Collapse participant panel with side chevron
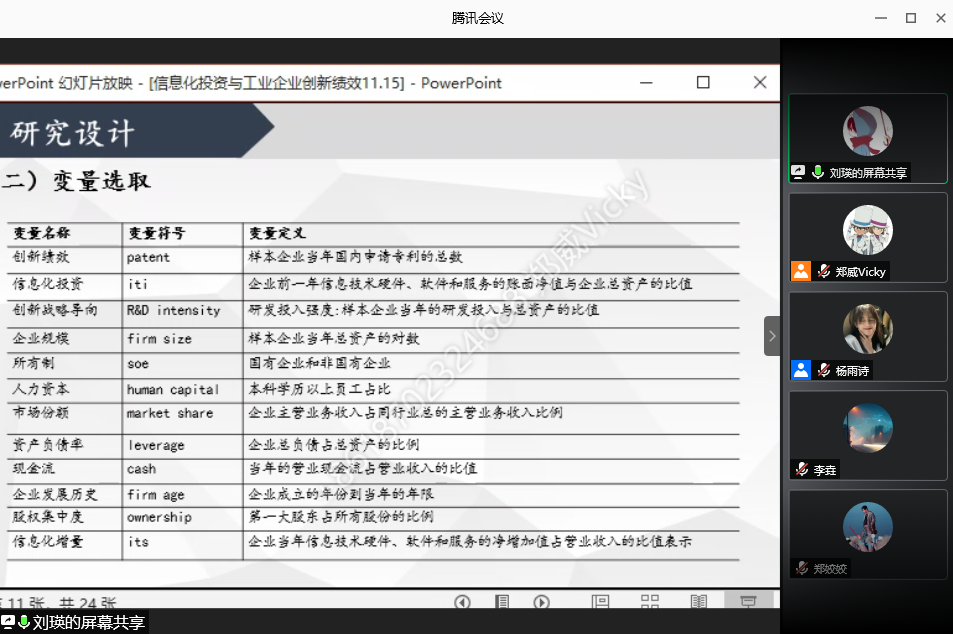Viewport: 953px width, 634px height. [772, 336]
